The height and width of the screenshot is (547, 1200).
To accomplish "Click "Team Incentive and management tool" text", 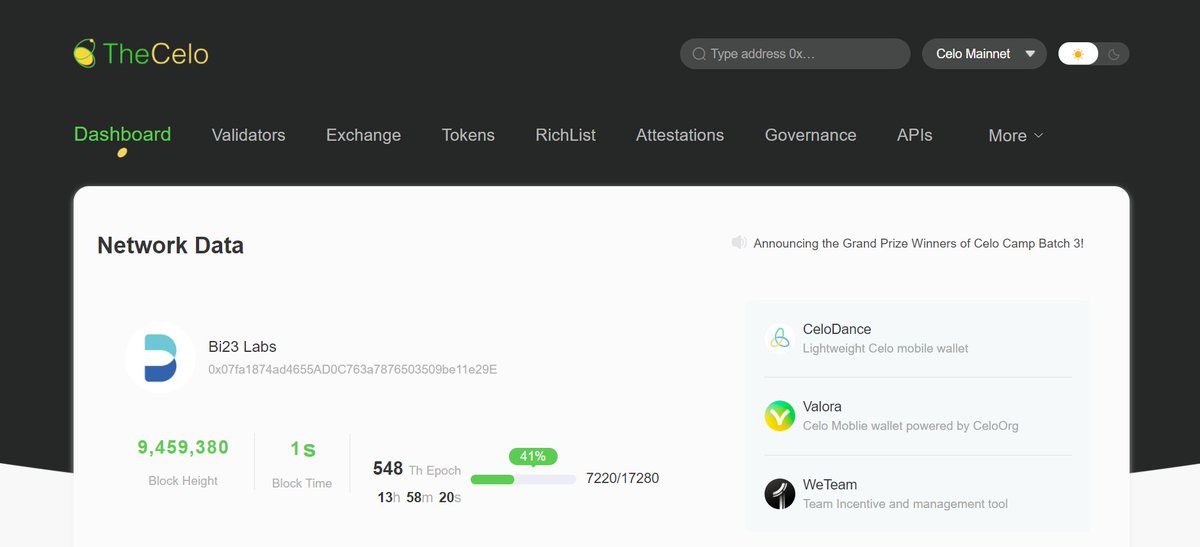I will click(905, 504).
